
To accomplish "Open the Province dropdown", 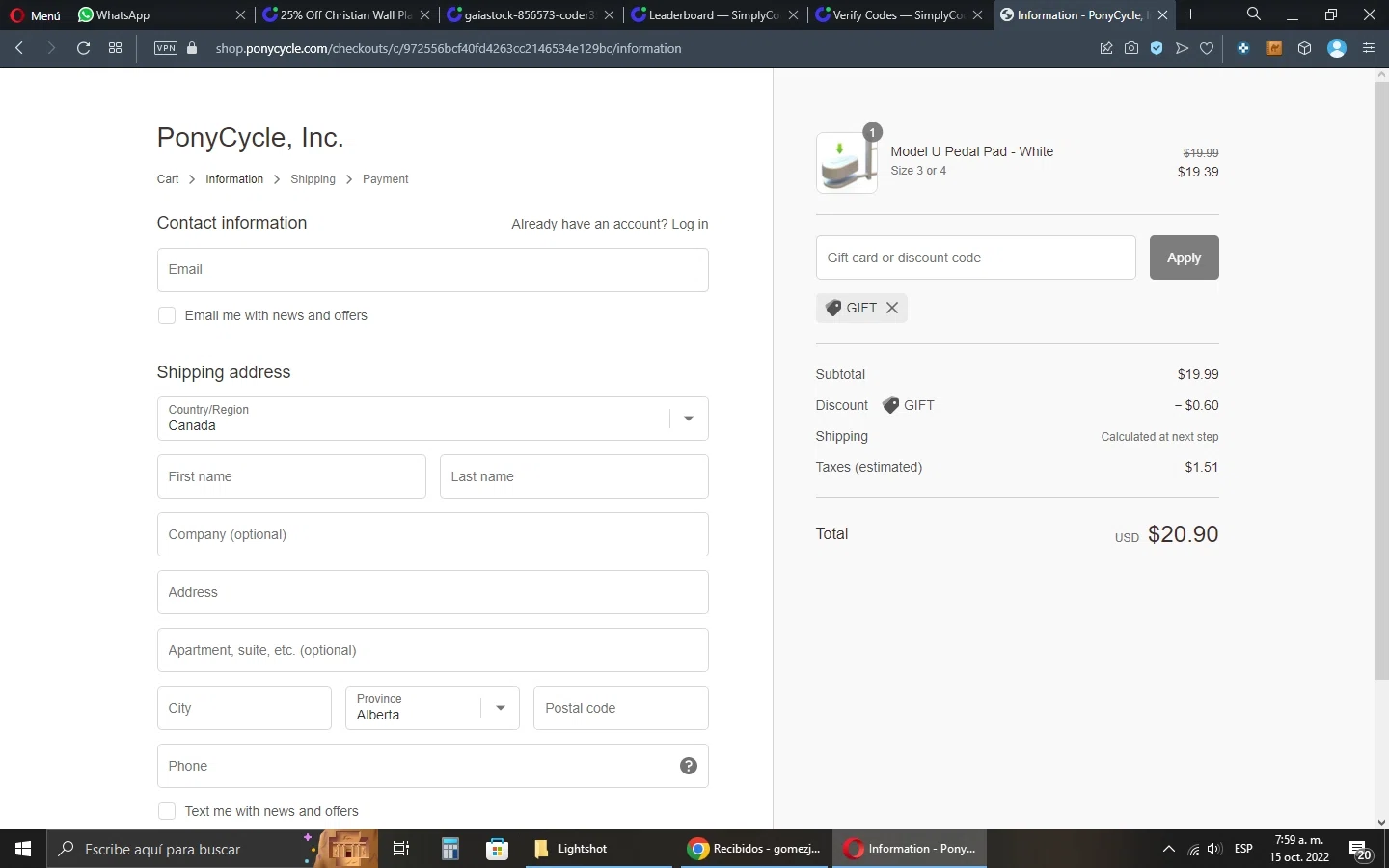I will pyautogui.click(x=432, y=708).
